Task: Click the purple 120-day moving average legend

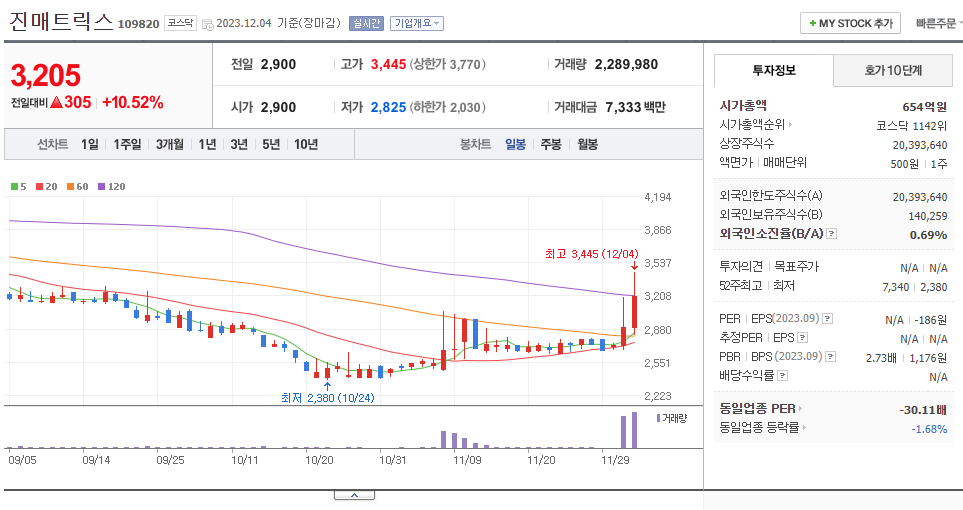Action: pyautogui.click(x=112, y=187)
